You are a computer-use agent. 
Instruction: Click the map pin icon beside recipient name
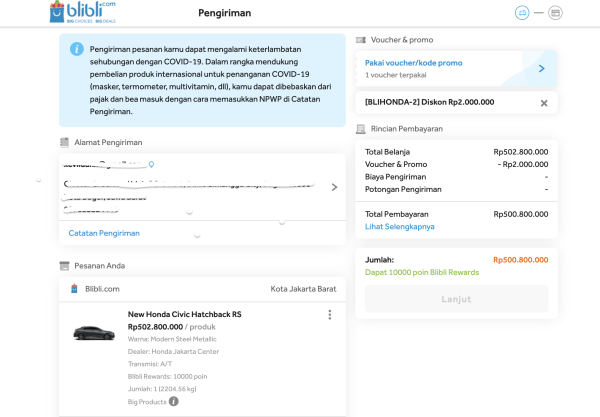point(152,165)
